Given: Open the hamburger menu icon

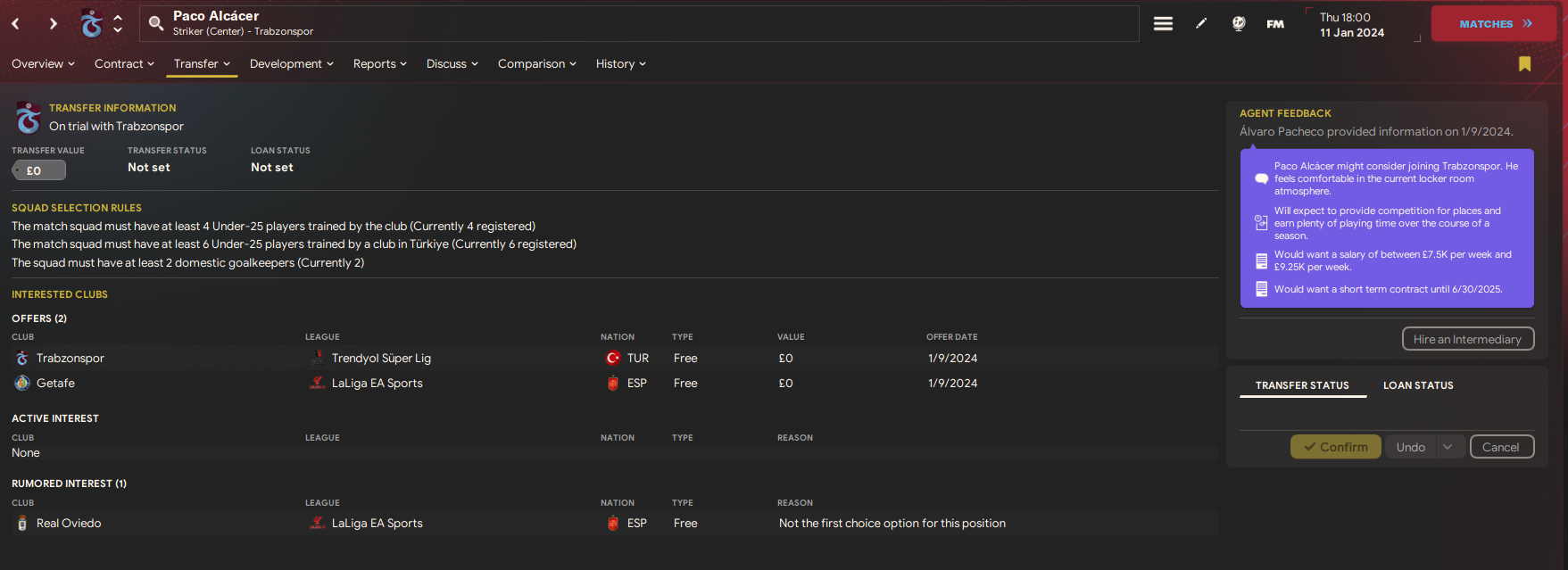Looking at the screenshot, I should [1163, 24].
